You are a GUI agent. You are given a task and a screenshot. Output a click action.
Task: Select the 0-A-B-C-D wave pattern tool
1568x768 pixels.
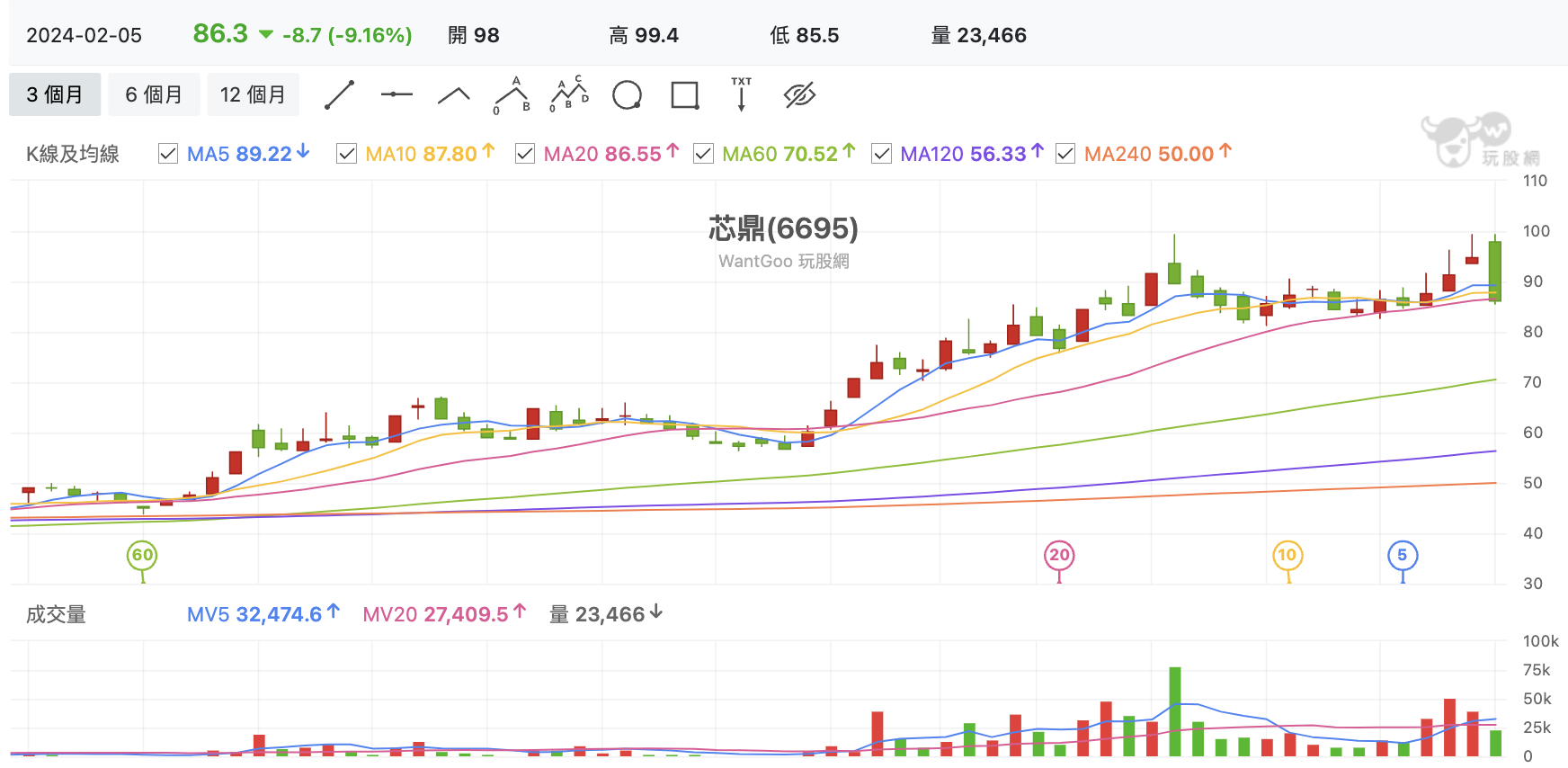pyautogui.click(x=569, y=94)
